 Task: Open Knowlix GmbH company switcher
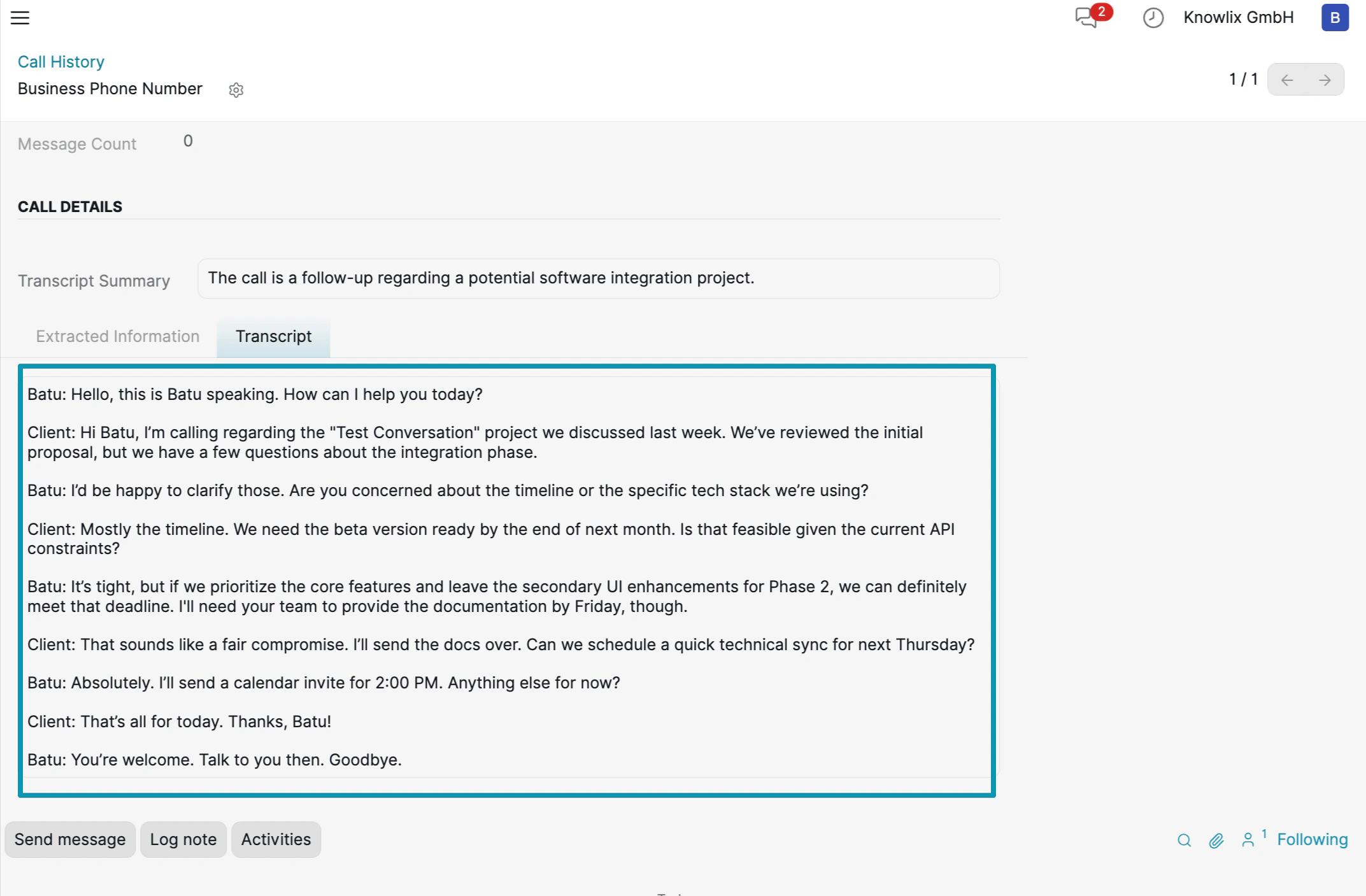pos(1238,18)
